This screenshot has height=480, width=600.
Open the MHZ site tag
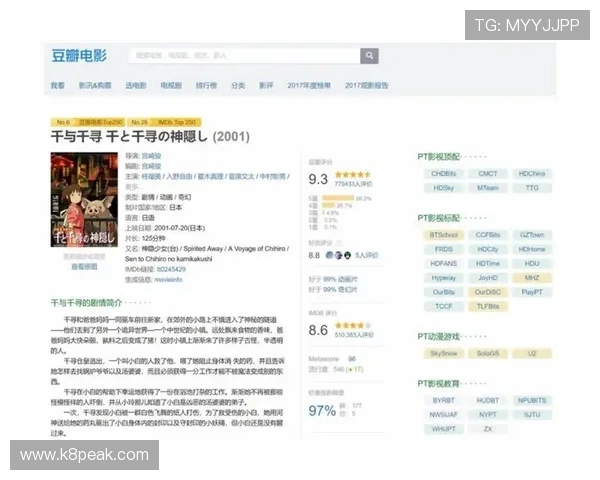pyautogui.click(x=532, y=278)
